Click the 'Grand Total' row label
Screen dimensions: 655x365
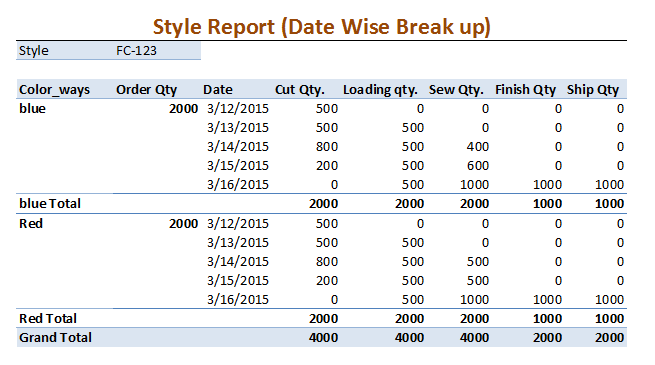point(55,337)
